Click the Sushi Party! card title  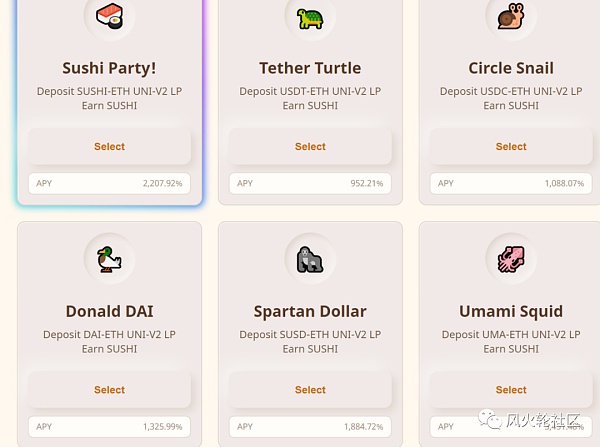(109, 68)
